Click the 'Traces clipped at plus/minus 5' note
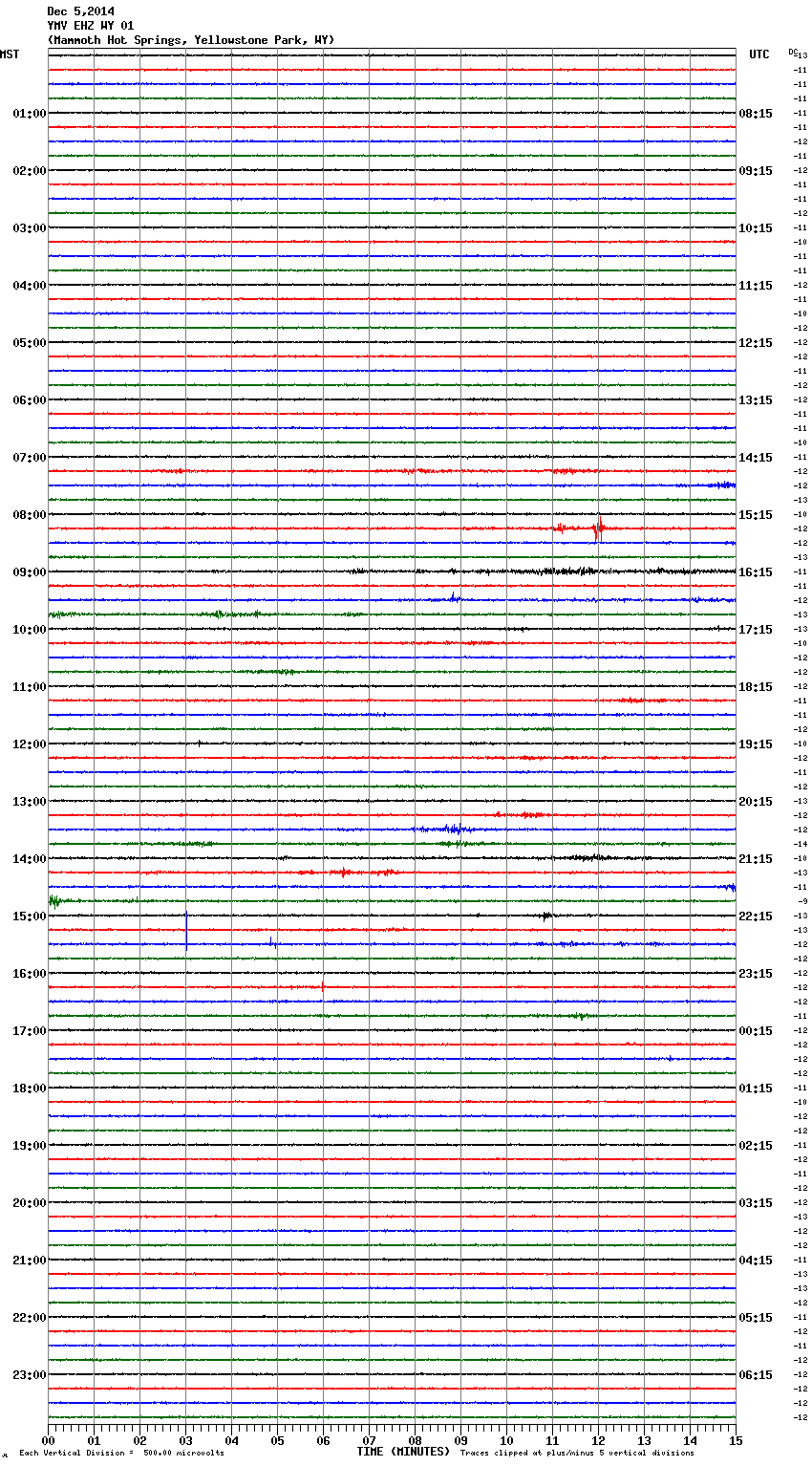 (577, 1453)
